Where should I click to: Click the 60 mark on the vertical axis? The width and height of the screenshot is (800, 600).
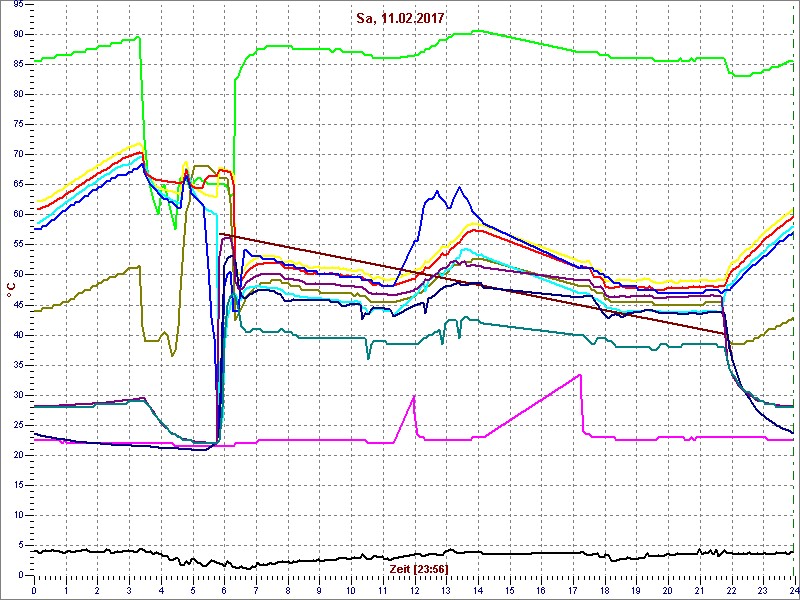pyautogui.click(x=17, y=214)
